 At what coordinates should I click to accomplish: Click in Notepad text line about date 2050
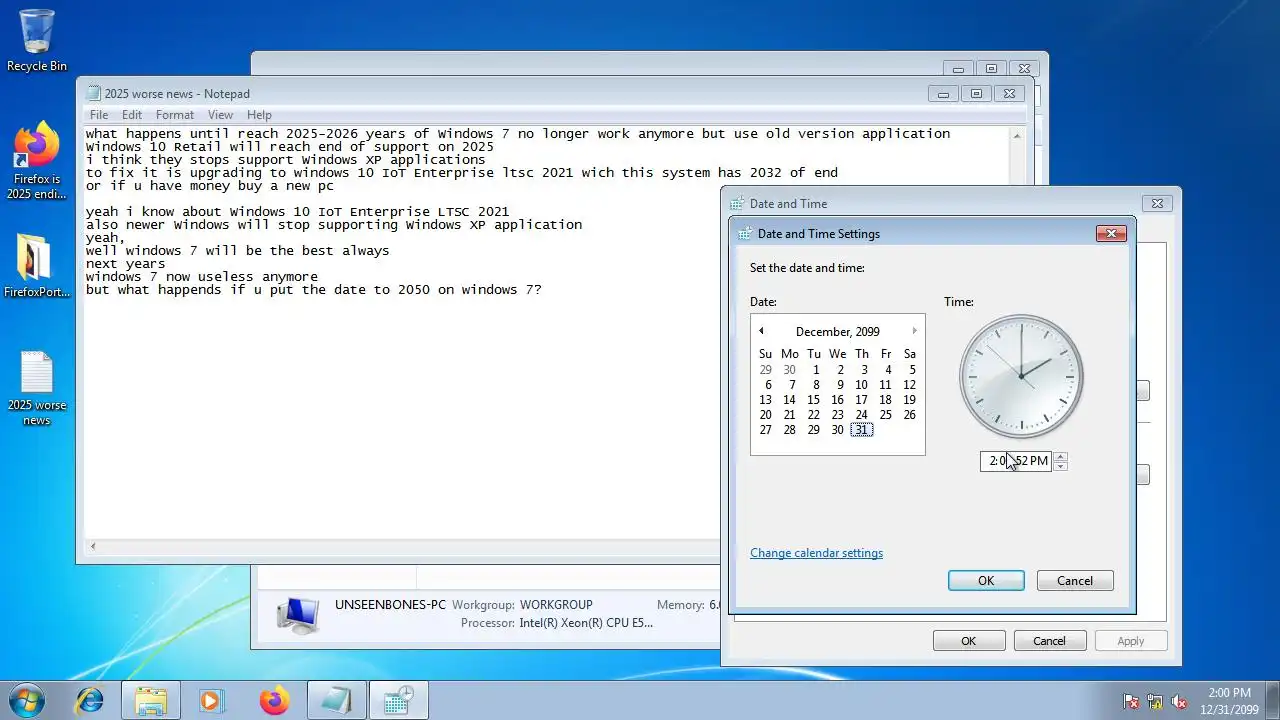coord(313,290)
